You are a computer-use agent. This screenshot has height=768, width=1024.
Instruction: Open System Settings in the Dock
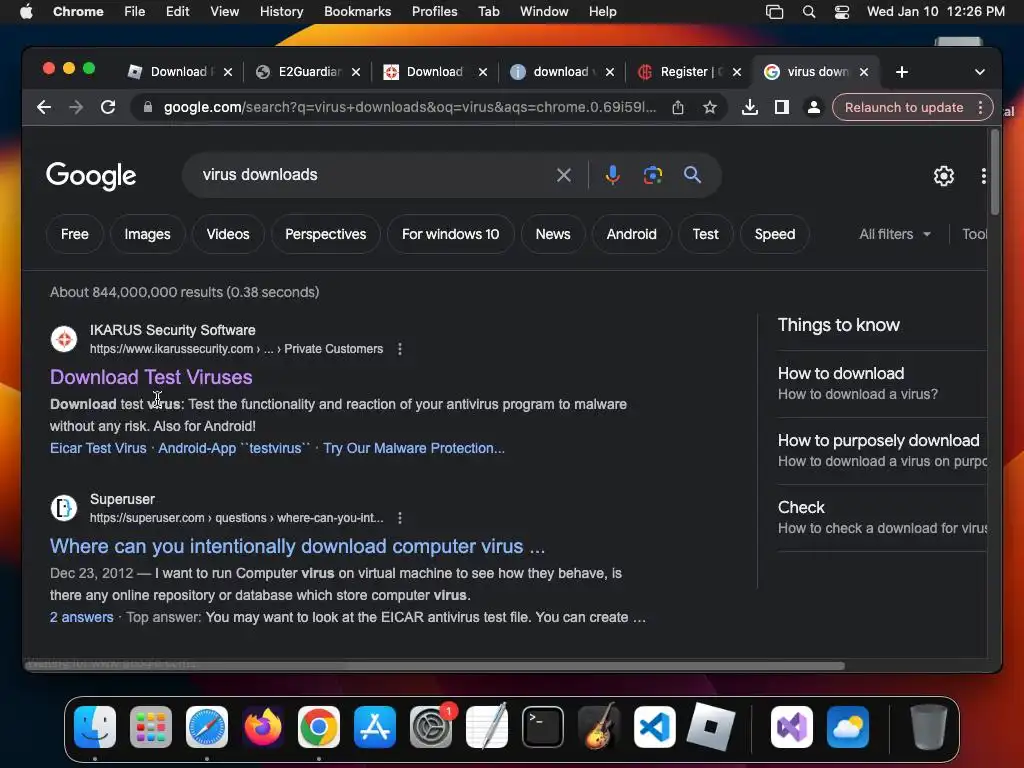[431, 727]
